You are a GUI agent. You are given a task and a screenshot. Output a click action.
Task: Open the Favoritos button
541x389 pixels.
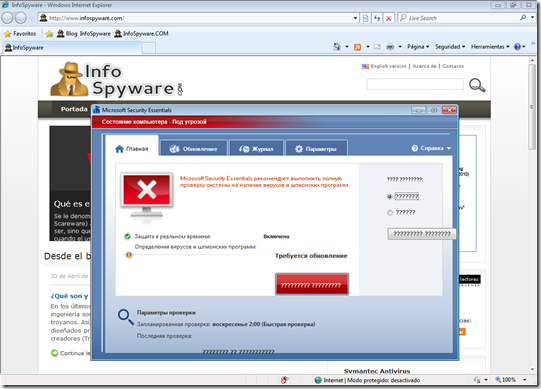(x=20, y=34)
